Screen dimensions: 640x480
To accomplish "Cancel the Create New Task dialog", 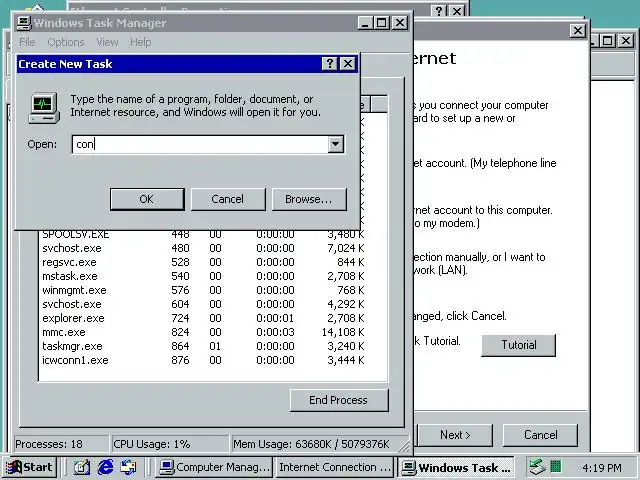I will (x=228, y=199).
